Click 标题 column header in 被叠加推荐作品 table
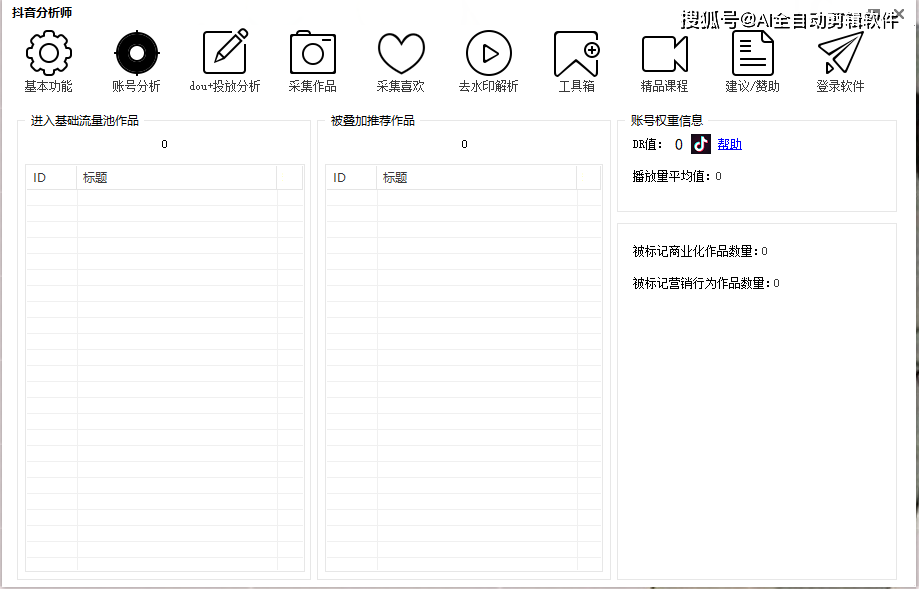919x589 pixels. pos(476,178)
